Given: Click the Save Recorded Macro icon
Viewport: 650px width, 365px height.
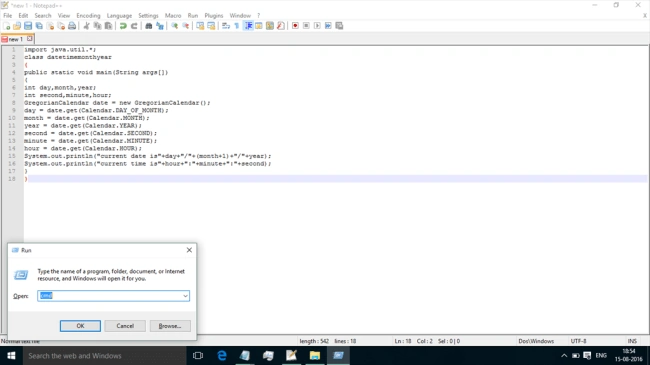Looking at the screenshot, I should (339, 26).
